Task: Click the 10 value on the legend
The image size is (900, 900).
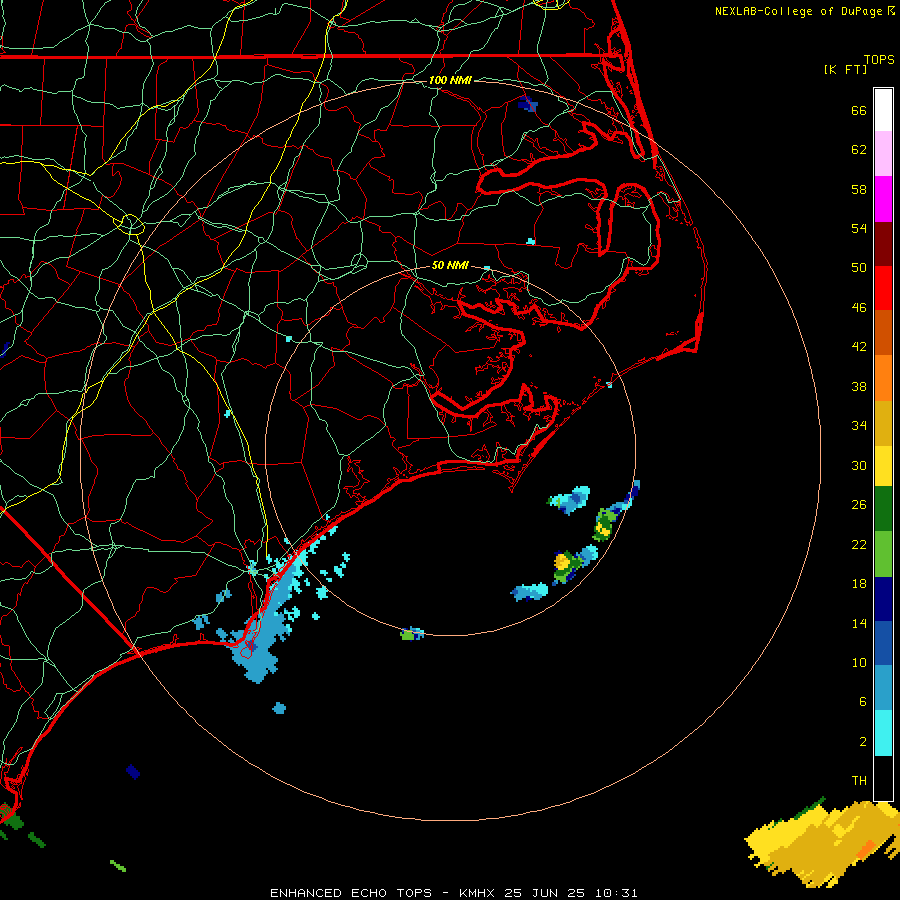Action: 859,662
